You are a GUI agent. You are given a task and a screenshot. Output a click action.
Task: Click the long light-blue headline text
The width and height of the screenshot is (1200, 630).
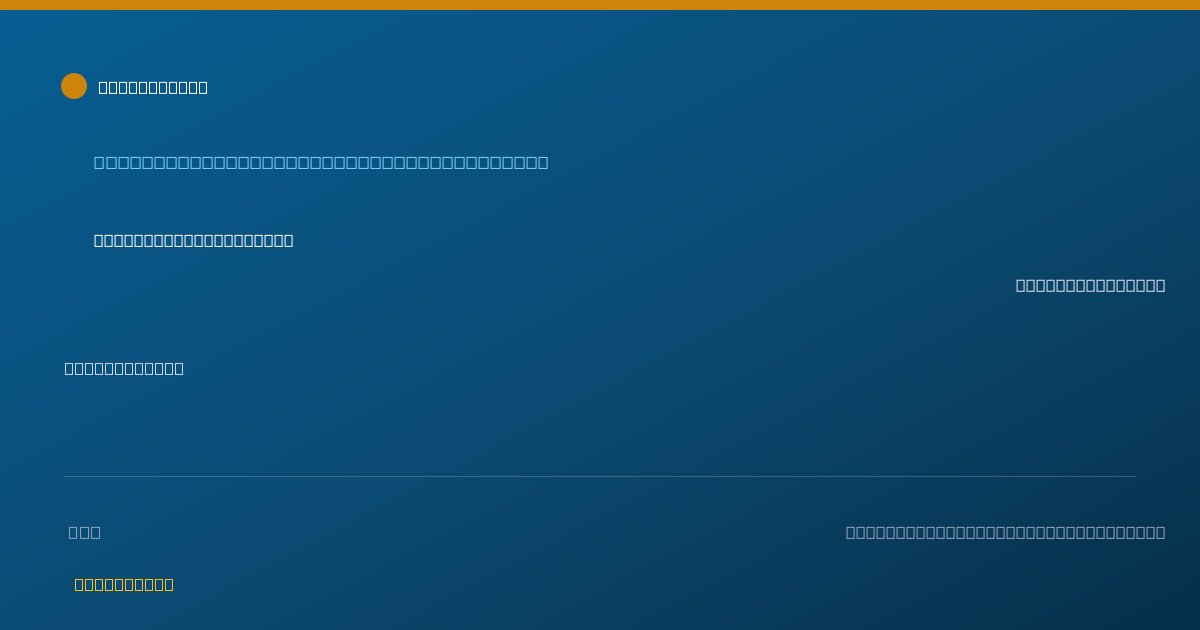[321, 162]
